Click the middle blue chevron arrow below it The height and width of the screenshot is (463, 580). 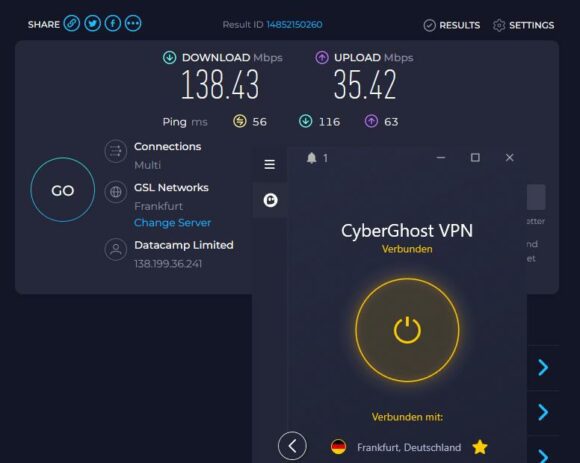coord(543,412)
